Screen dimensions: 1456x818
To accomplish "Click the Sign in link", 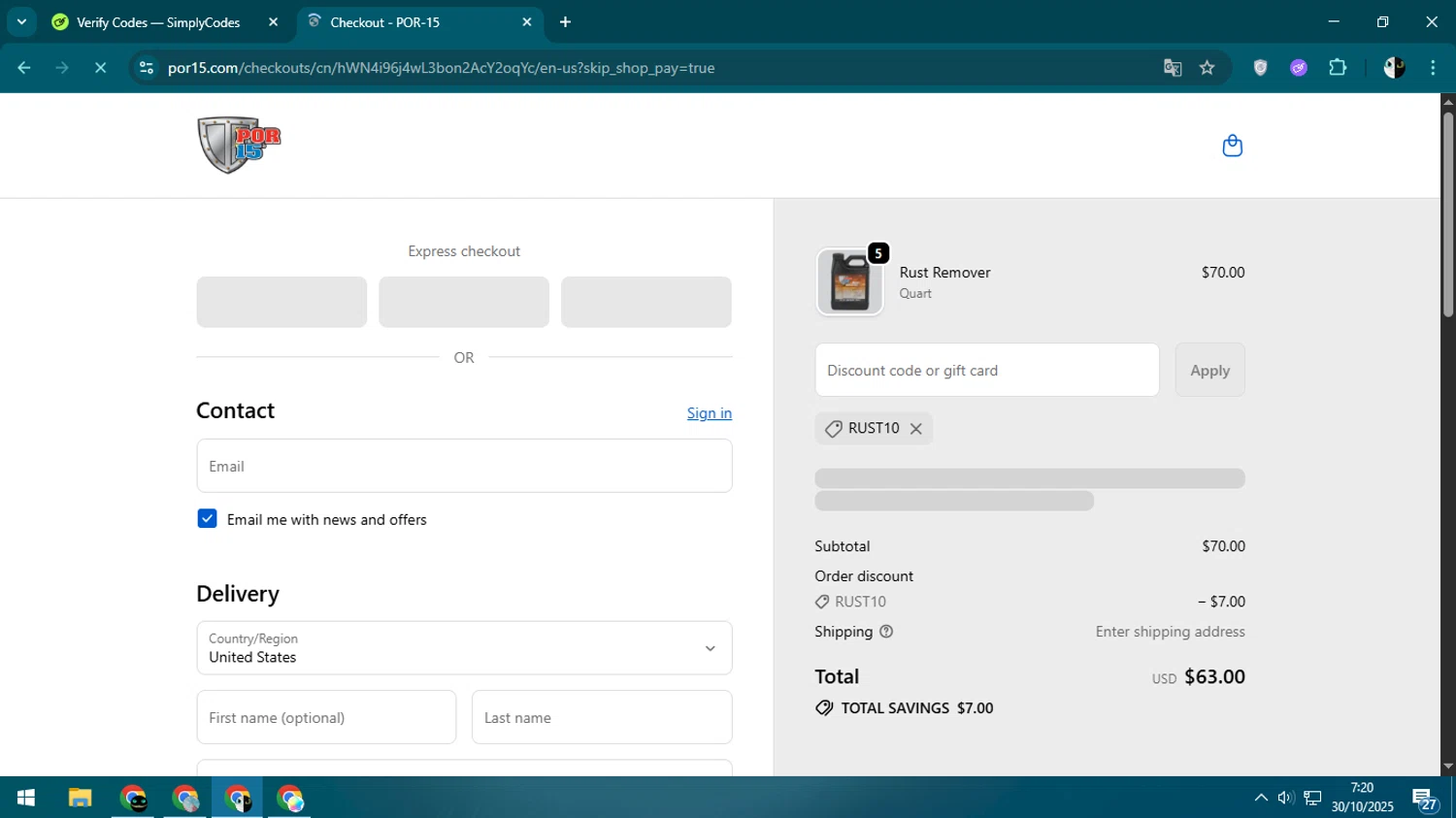I will (710, 413).
